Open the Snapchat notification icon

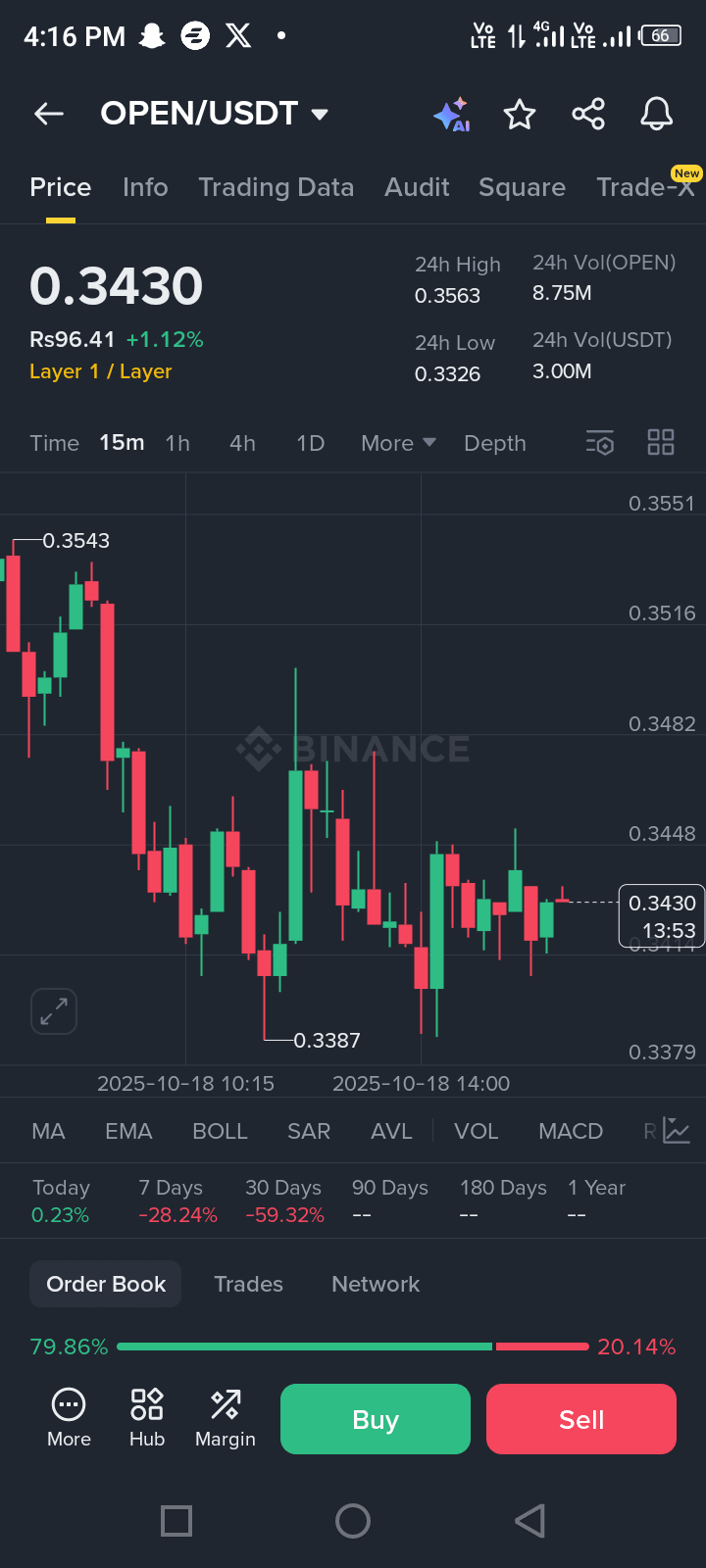[x=152, y=36]
